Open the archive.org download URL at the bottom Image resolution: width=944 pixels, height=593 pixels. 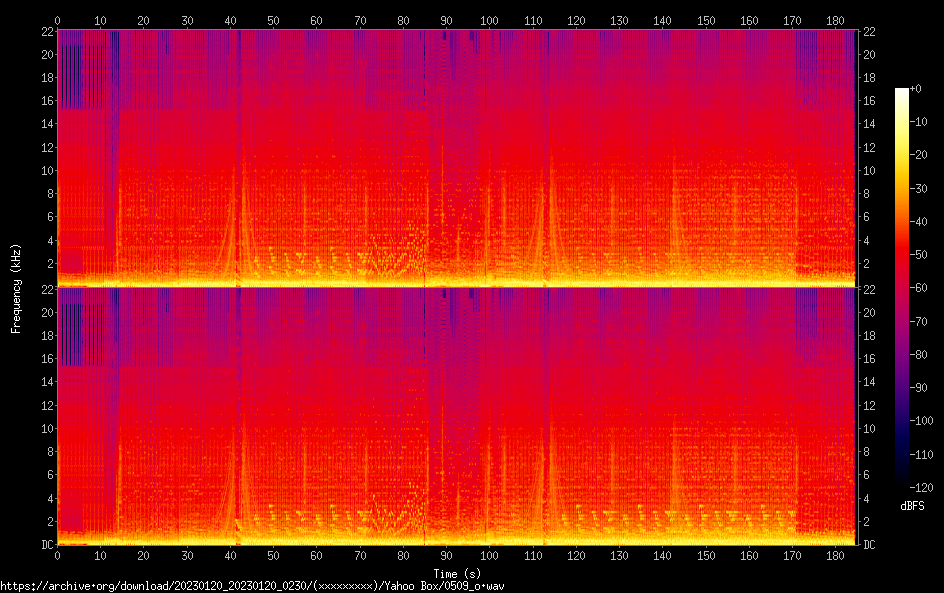(x=252, y=585)
